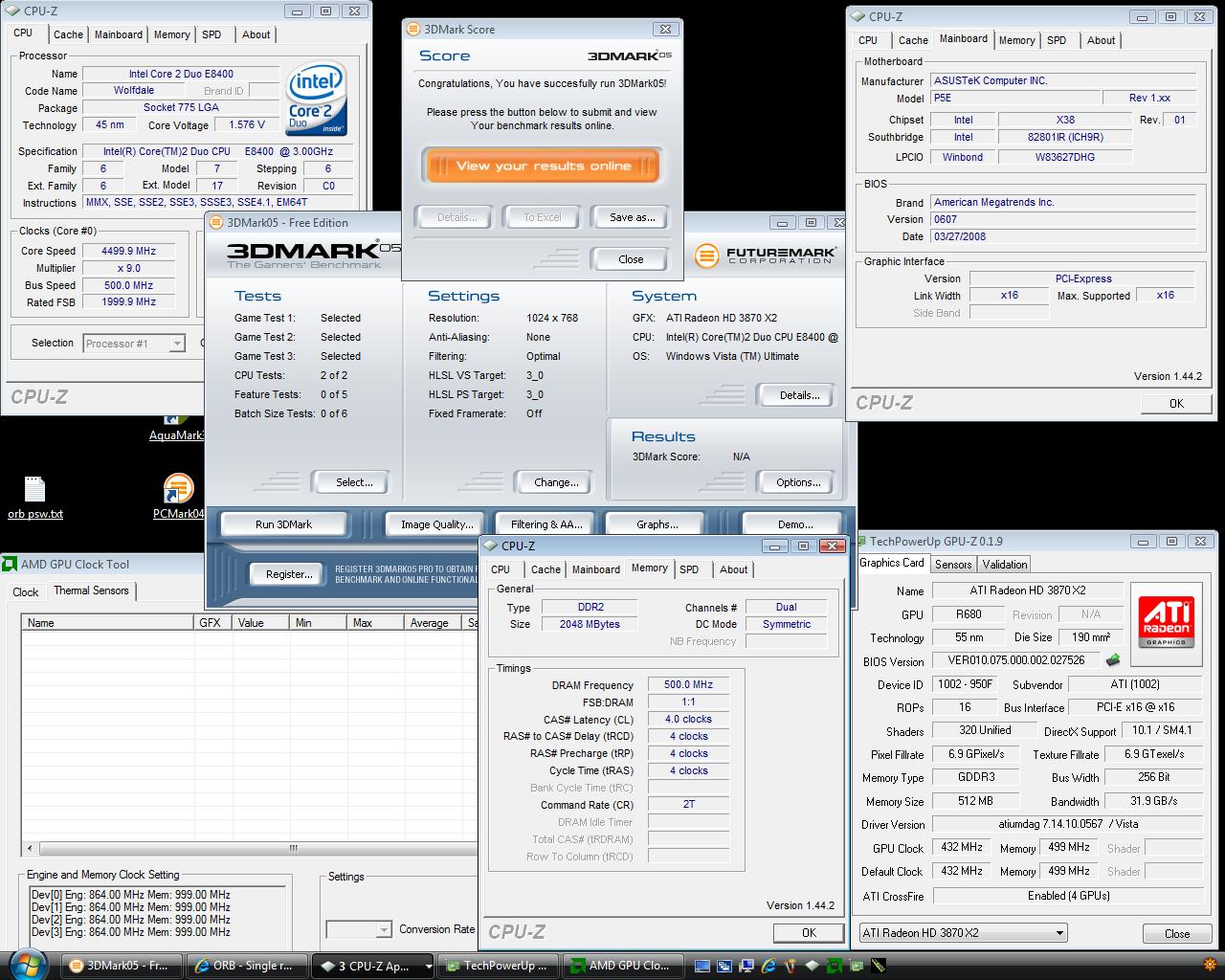The width and height of the screenshot is (1225, 980).
Task: Select the orb psw.txt desktop file
Action: (x=34, y=498)
